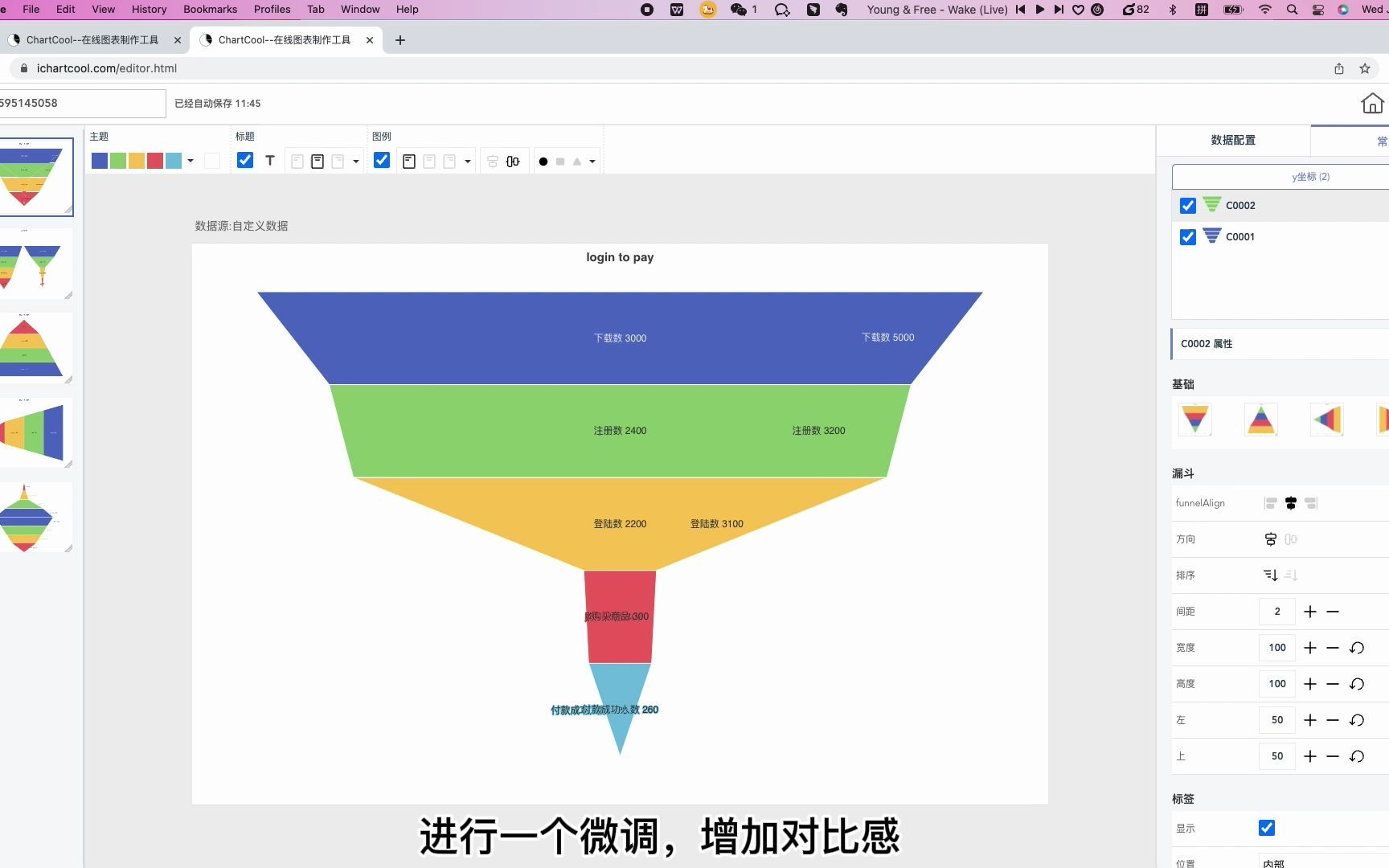Open the Profiles menu

(272, 10)
